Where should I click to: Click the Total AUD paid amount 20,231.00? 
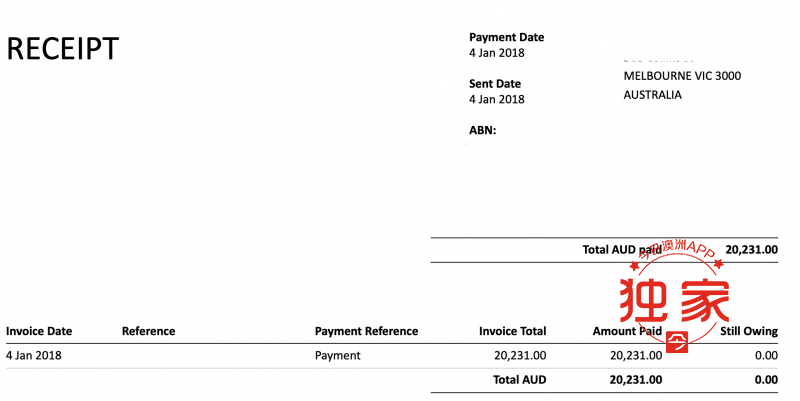pyautogui.click(x=752, y=250)
